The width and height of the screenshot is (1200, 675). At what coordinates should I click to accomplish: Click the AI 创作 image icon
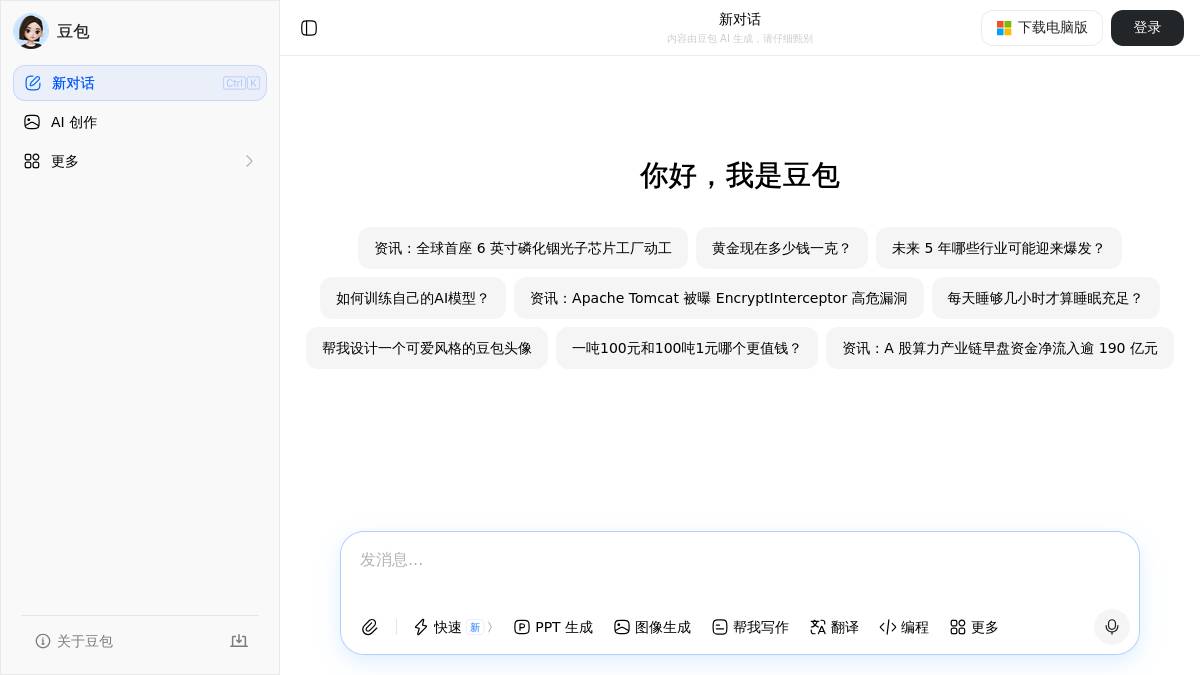click(x=32, y=122)
